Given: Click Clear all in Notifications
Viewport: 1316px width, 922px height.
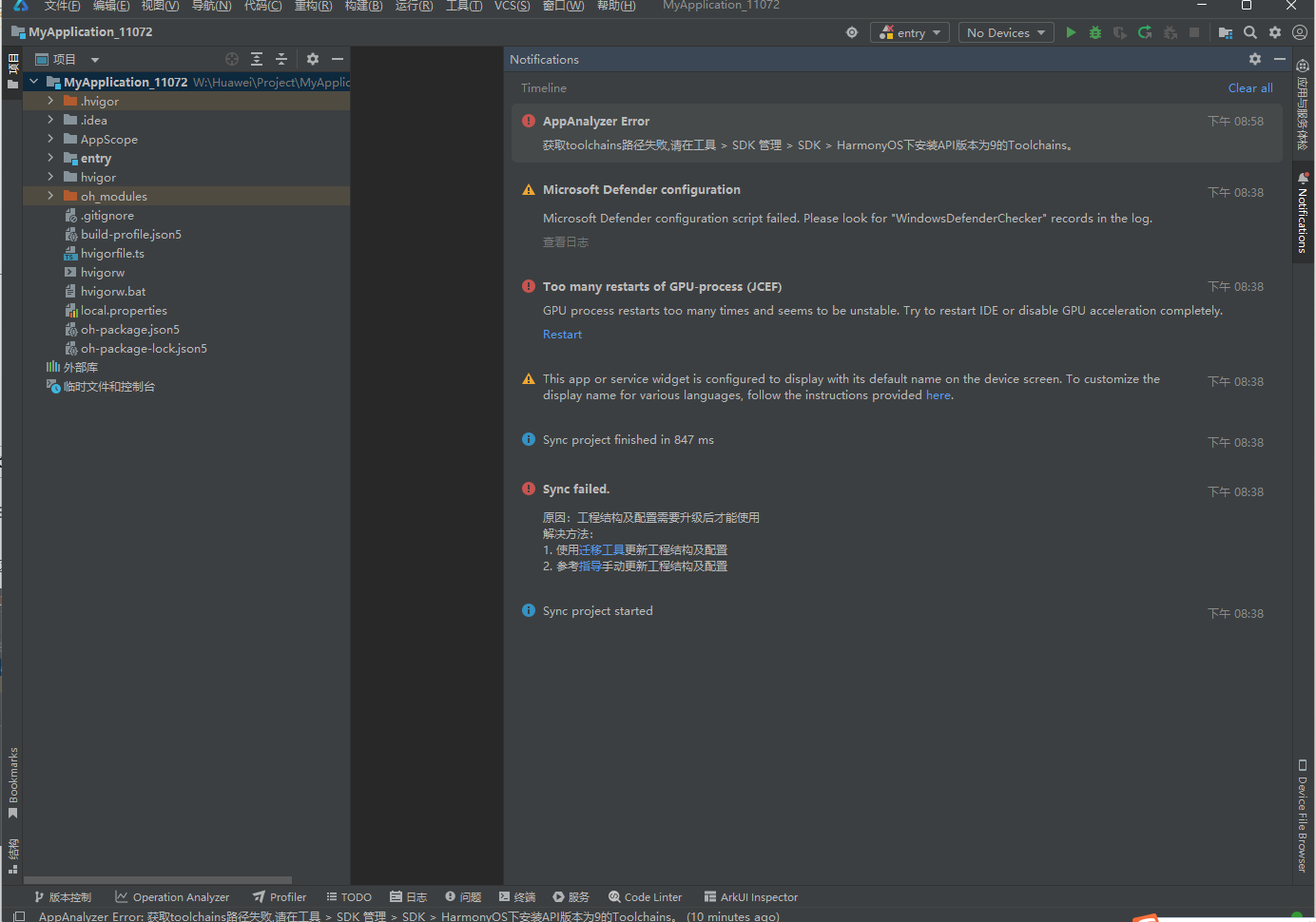Looking at the screenshot, I should tap(1250, 87).
